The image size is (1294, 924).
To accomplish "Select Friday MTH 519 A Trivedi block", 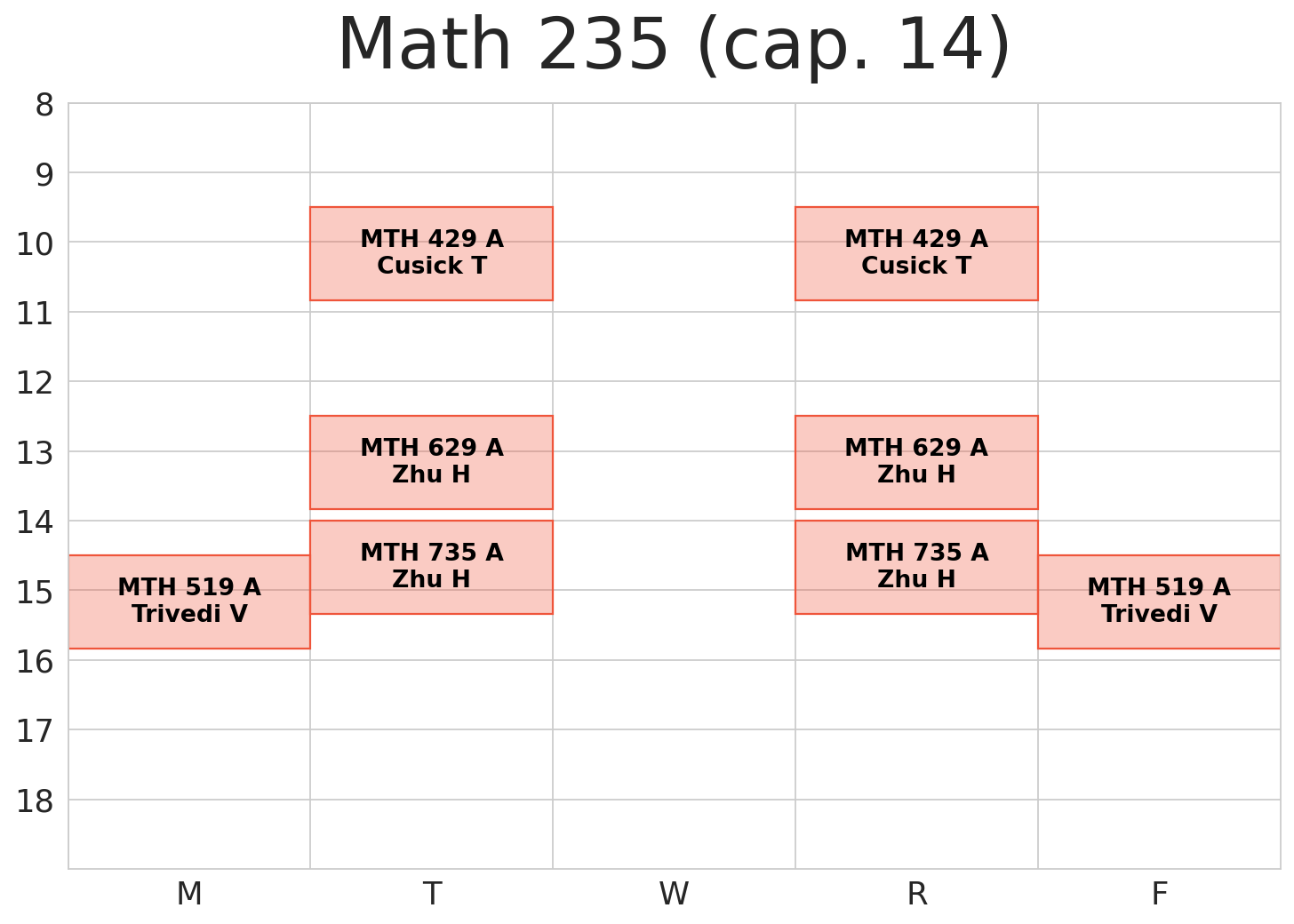I will [1159, 601].
